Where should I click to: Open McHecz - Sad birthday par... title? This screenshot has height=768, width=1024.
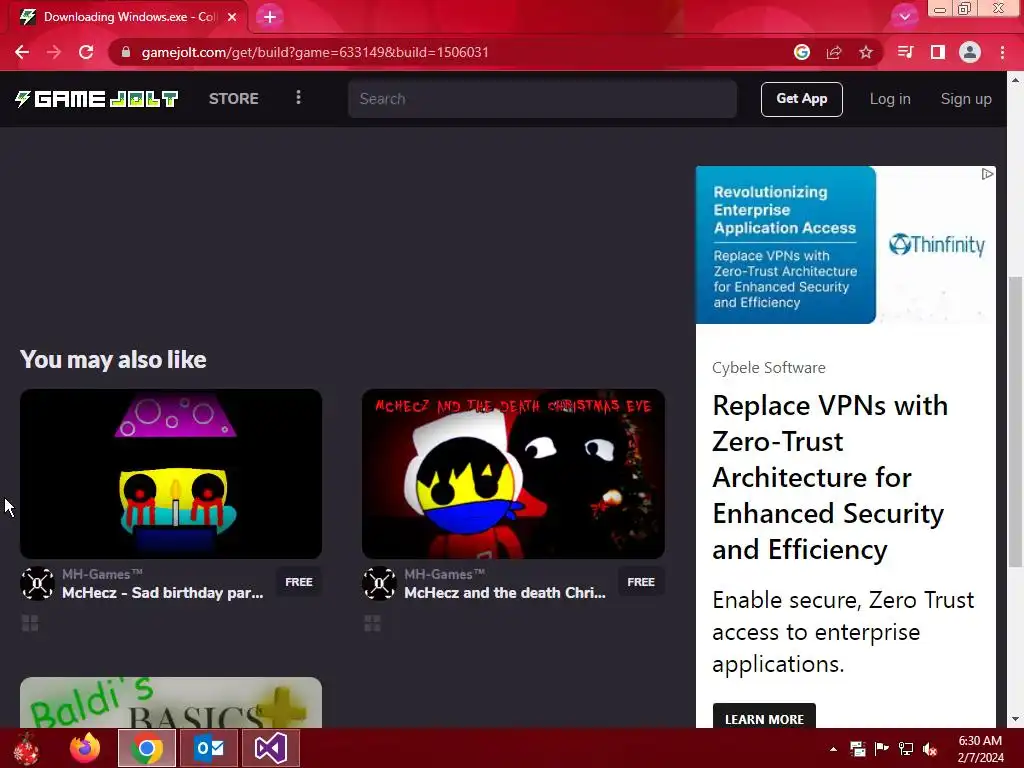coord(163,593)
